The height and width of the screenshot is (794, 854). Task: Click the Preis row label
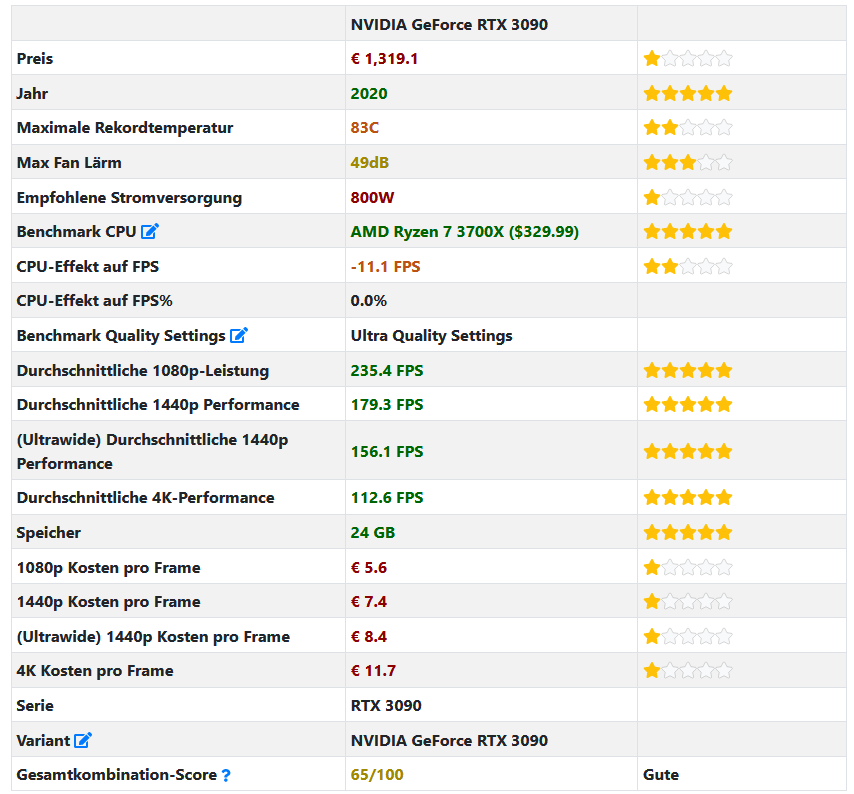[x=35, y=58]
